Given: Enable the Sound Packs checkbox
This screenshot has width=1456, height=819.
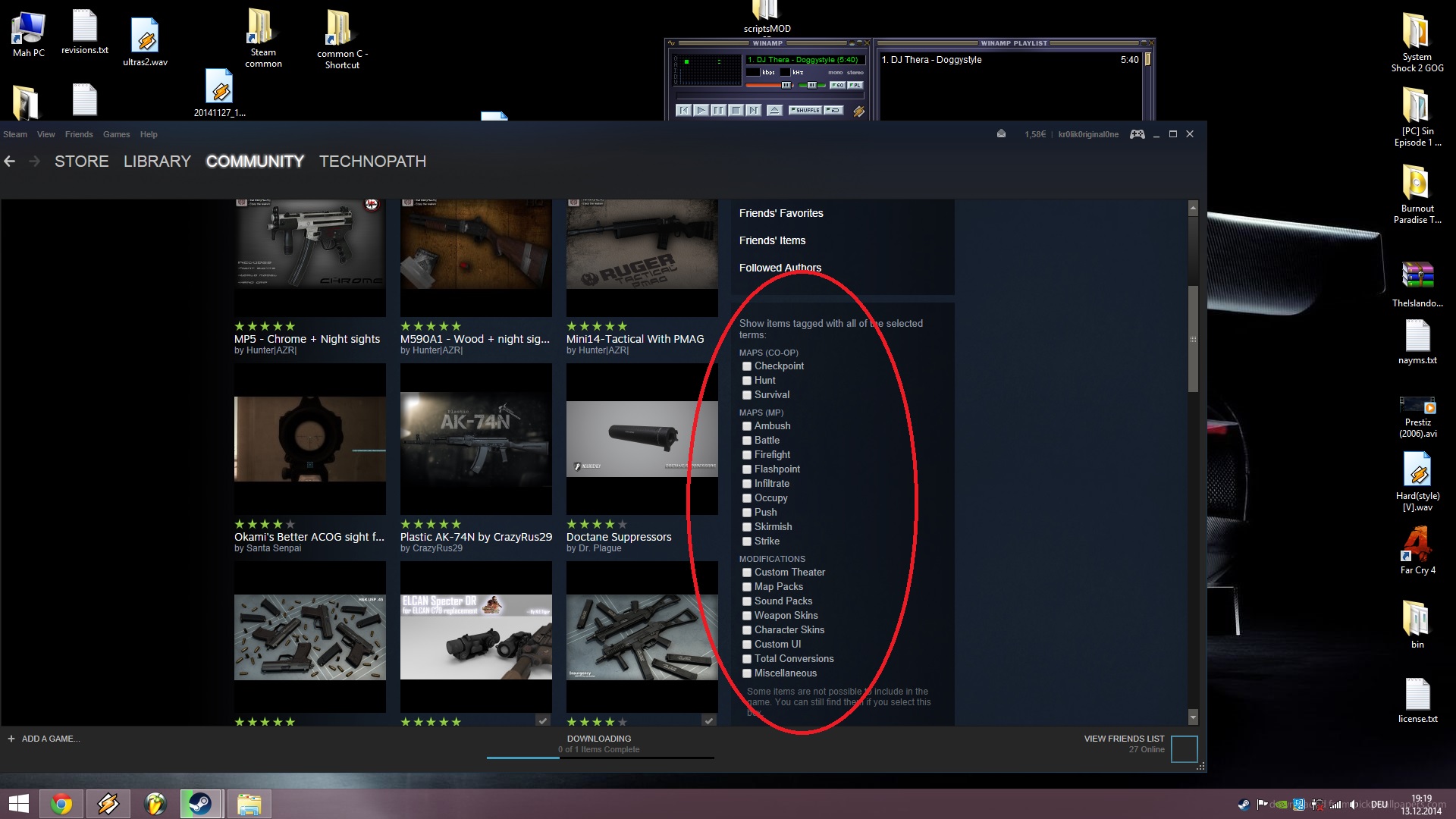Looking at the screenshot, I should [x=747, y=601].
